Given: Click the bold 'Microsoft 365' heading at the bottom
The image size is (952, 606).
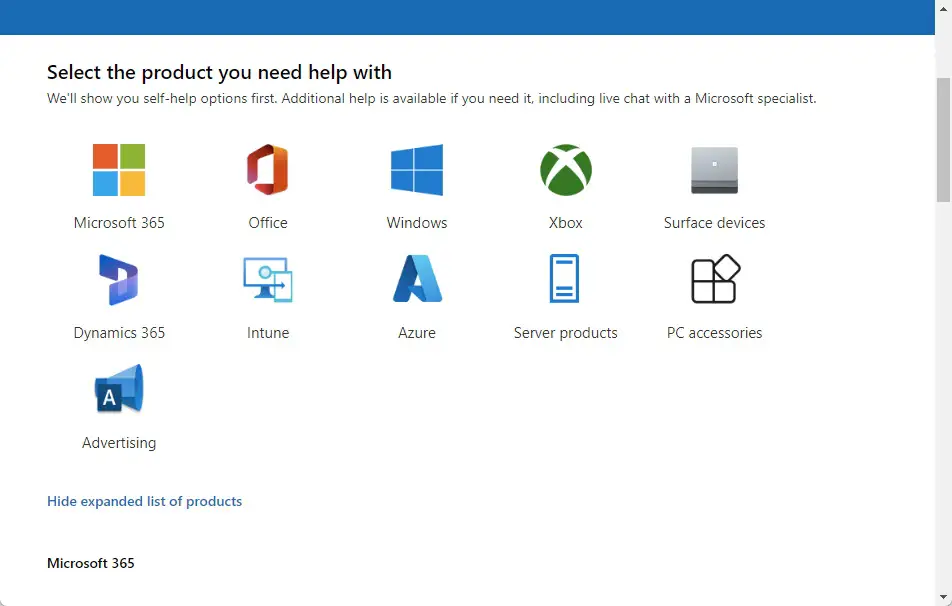Looking at the screenshot, I should click(90, 563).
